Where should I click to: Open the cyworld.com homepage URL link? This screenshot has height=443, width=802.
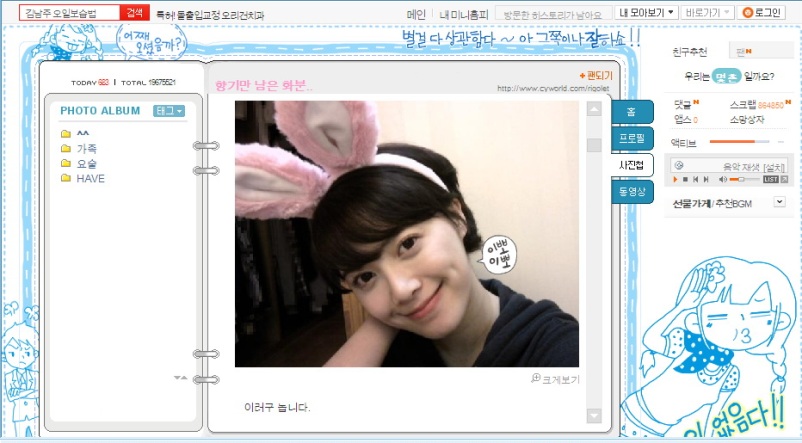tap(553, 88)
